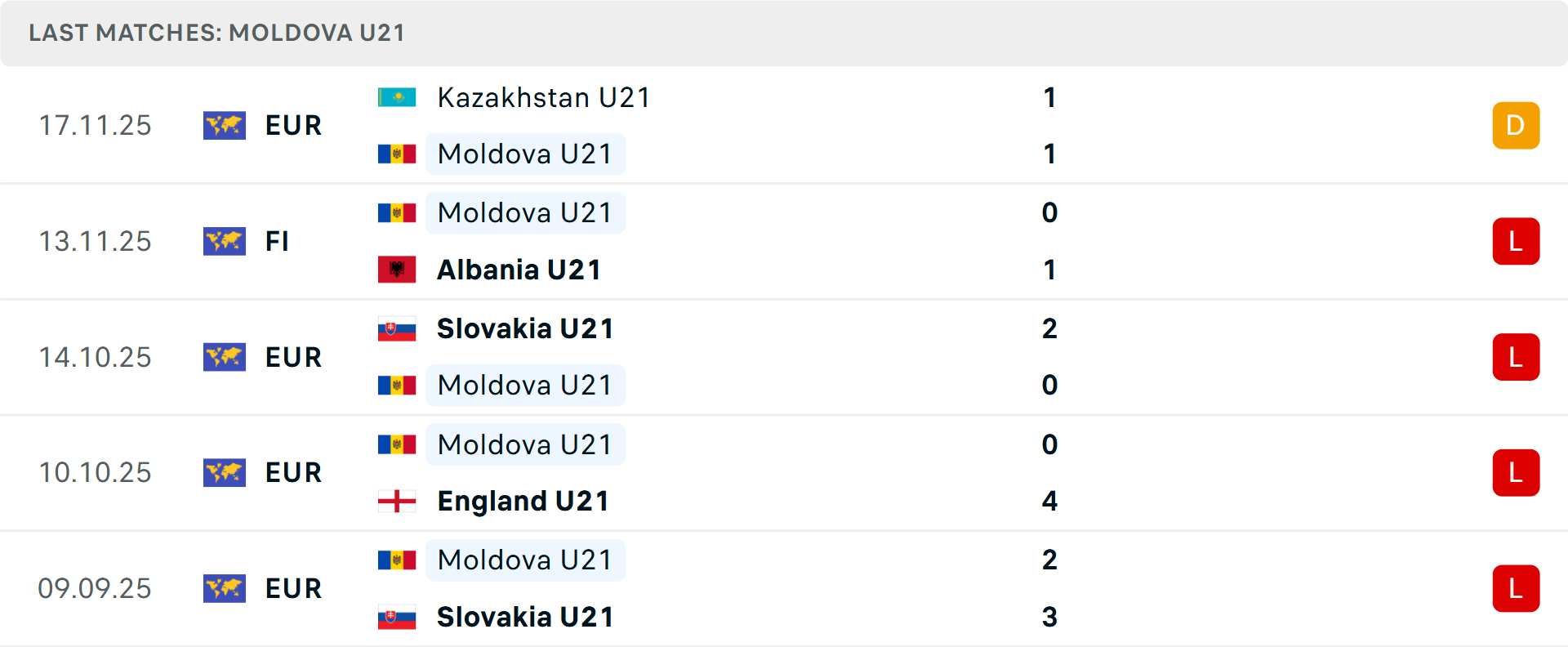Open the Moldova U21 team page from the top match
1568x647 pixels.
(x=525, y=154)
